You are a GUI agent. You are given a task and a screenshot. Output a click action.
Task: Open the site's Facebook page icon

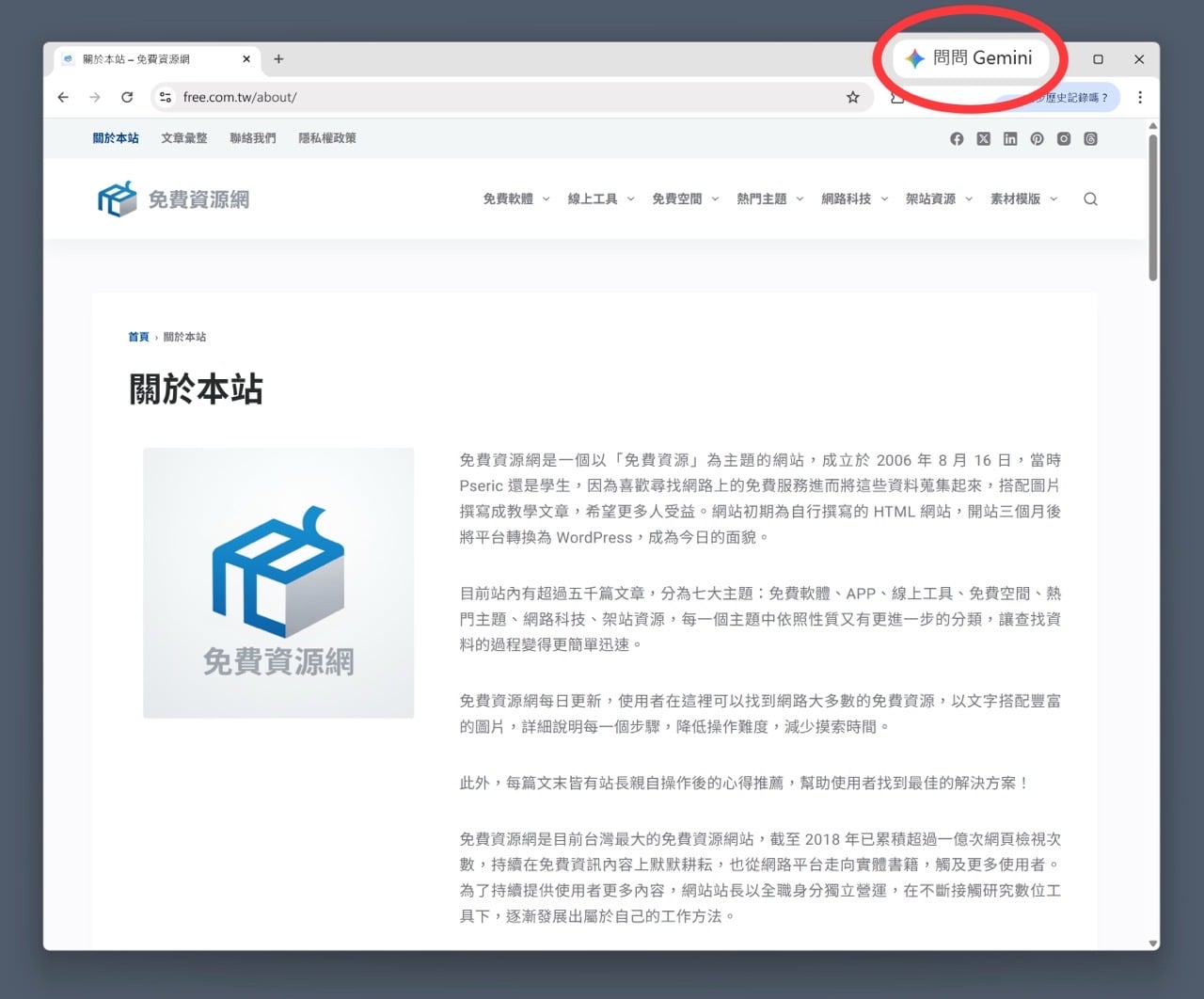tap(957, 139)
